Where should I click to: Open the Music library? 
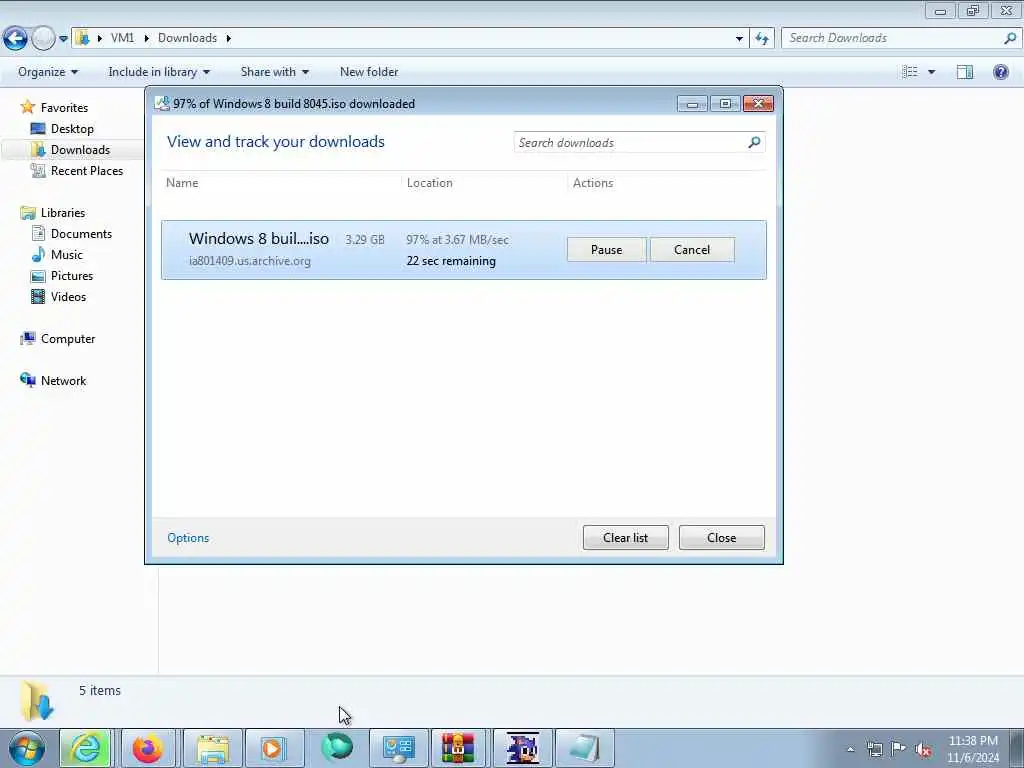coord(67,255)
